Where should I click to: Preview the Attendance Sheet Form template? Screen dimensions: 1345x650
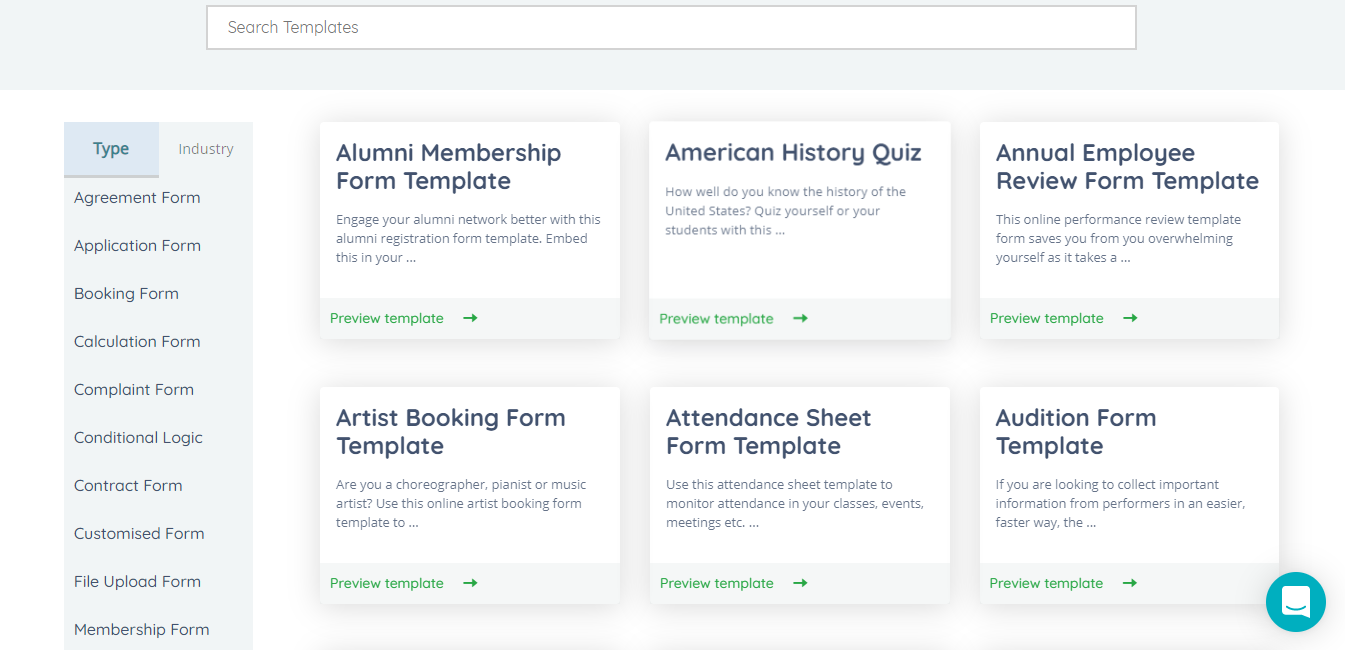pyautogui.click(x=717, y=583)
